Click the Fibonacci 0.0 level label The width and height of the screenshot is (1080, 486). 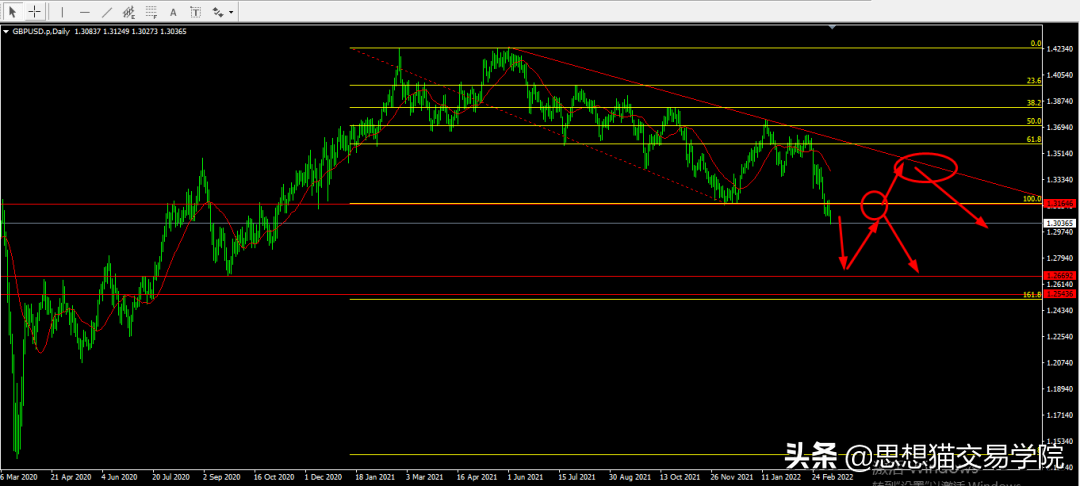pos(1035,43)
